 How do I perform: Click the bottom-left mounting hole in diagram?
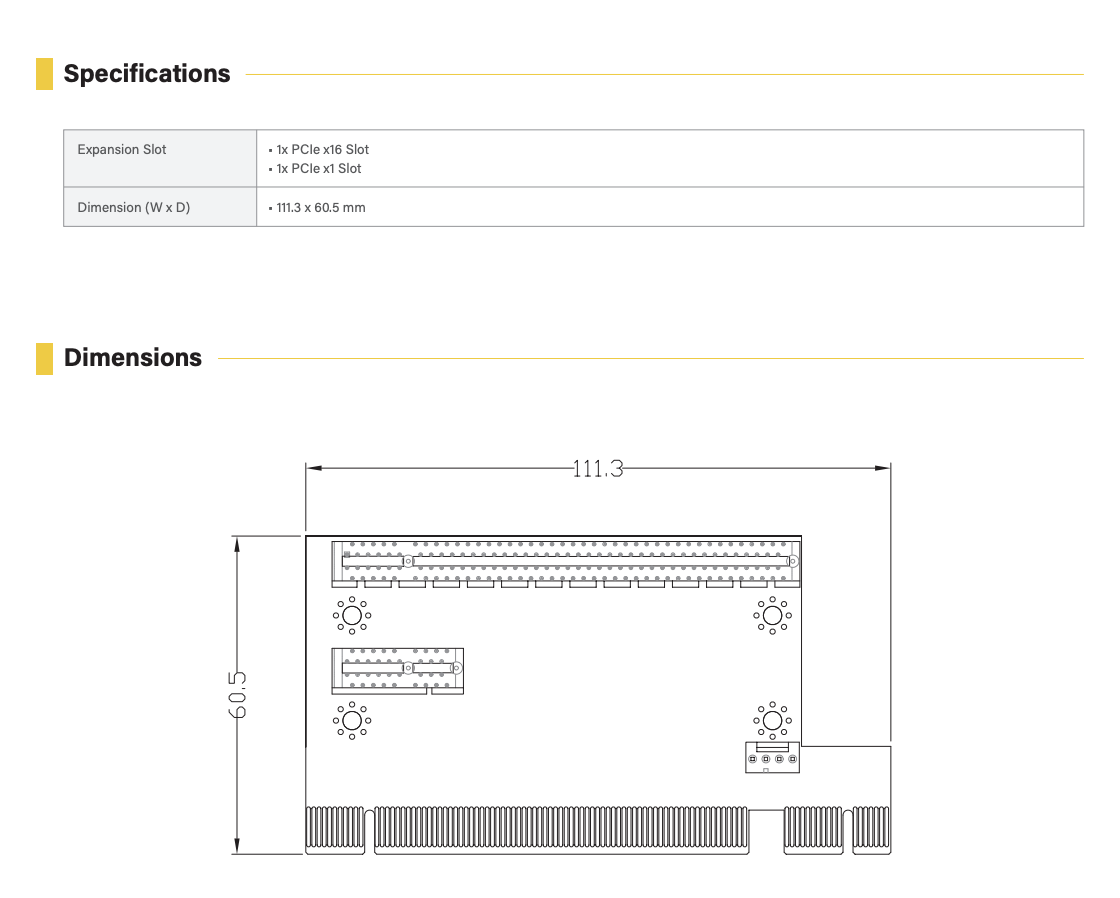(x=351, y=720)
